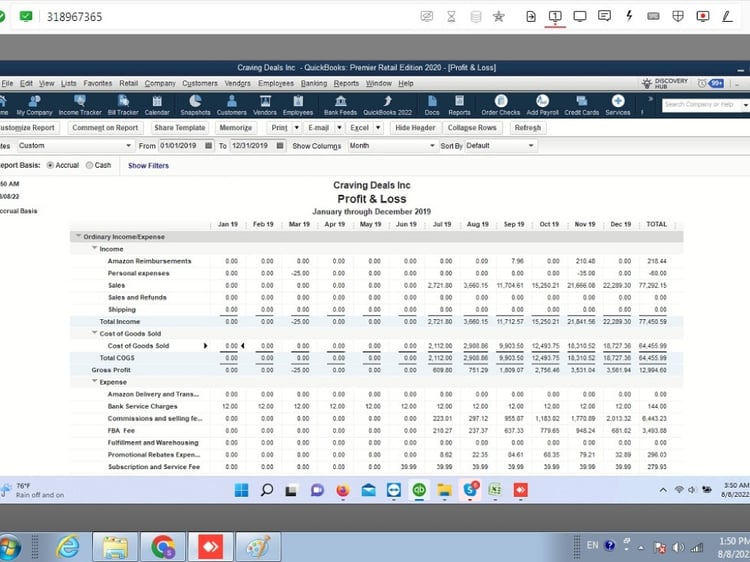Open the Show Columns Month dropdown
This screenshot has height=562, width=750.
[392, 145]
